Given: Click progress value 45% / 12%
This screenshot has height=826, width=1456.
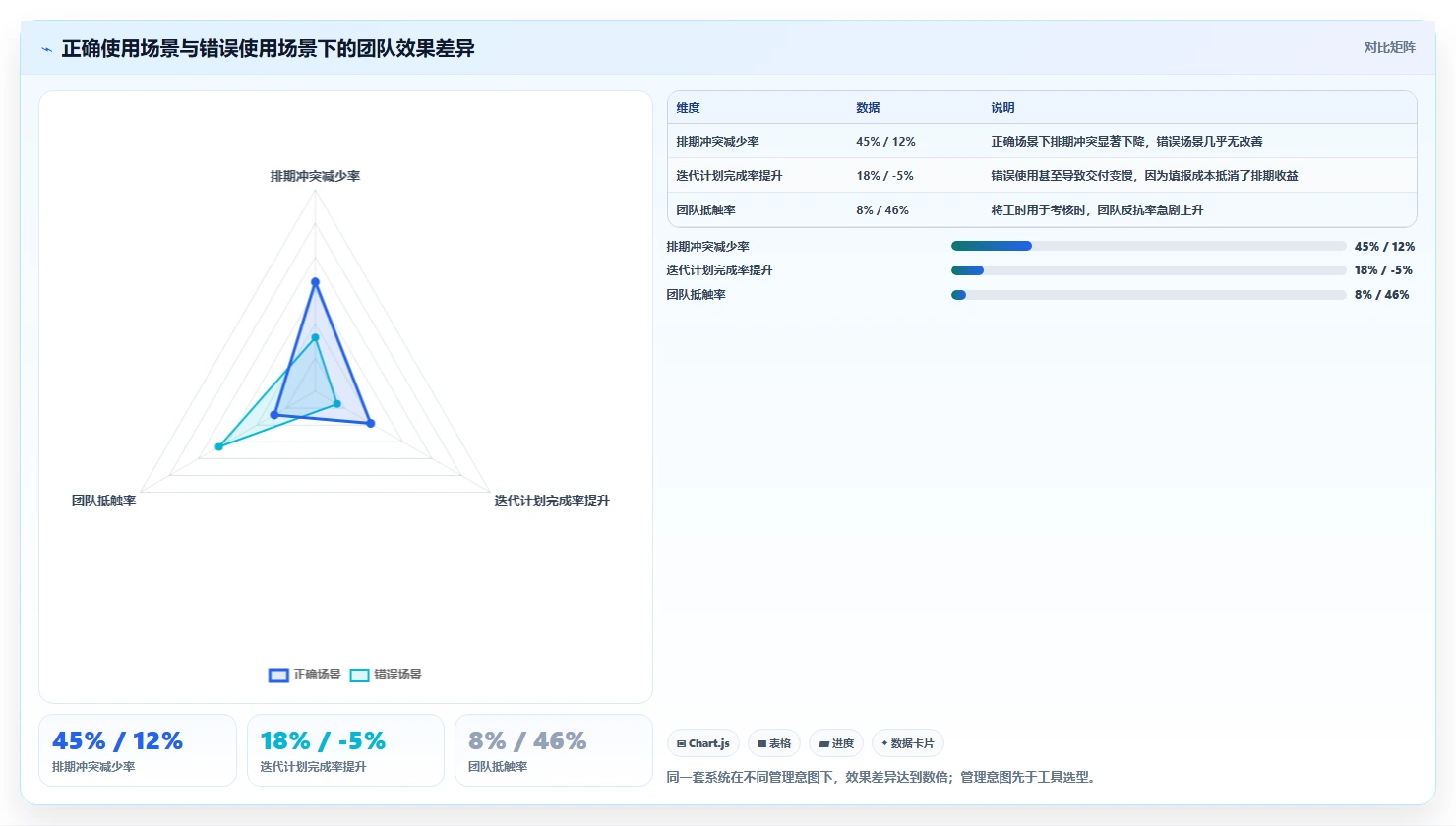Looking at the screenshot, I should (x=1384, y=247).
